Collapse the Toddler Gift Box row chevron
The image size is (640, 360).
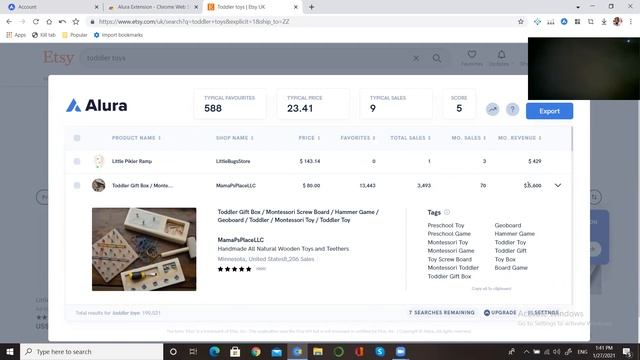[x=558, y=185]
